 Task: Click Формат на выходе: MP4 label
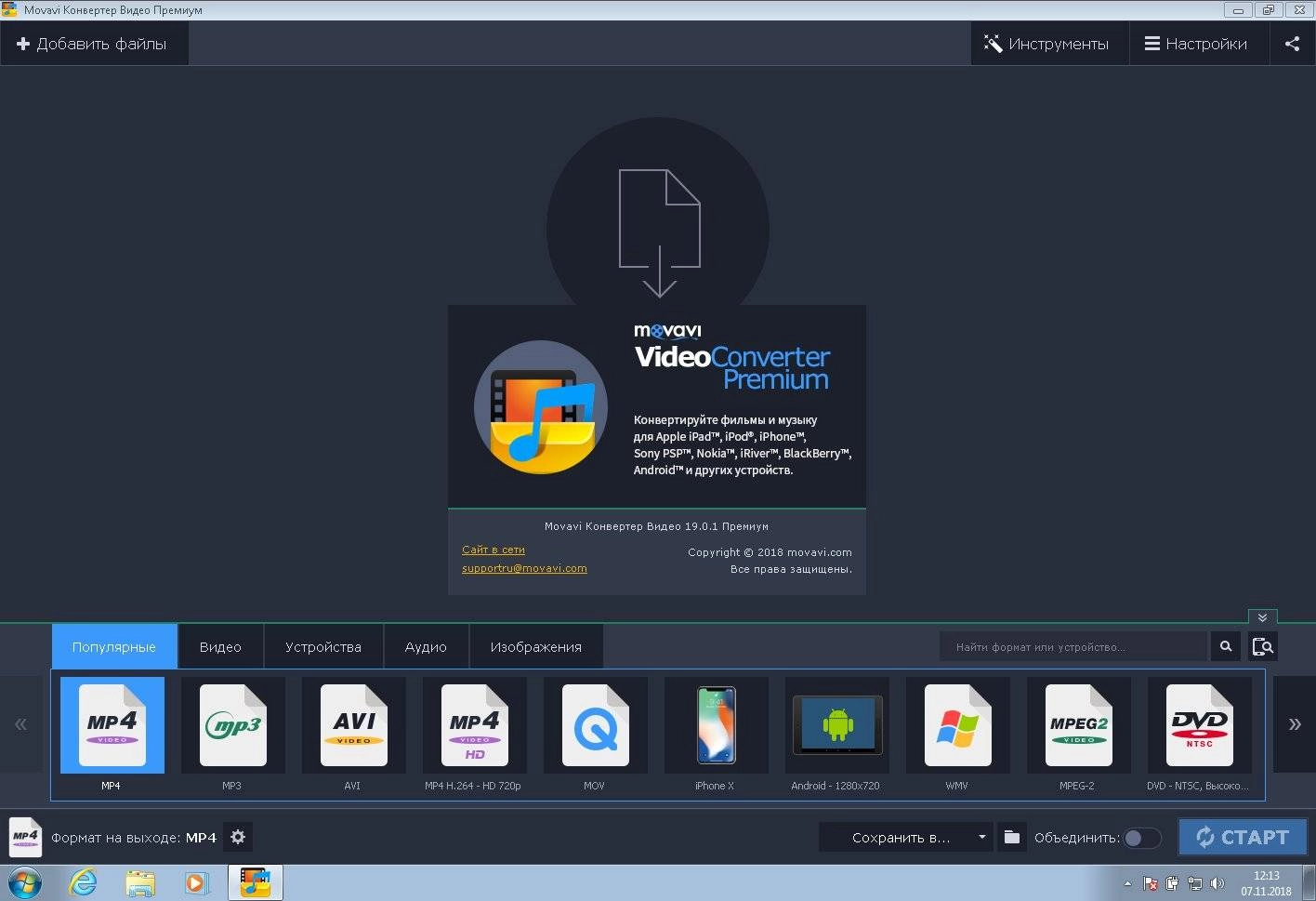[x=134, y=838]
